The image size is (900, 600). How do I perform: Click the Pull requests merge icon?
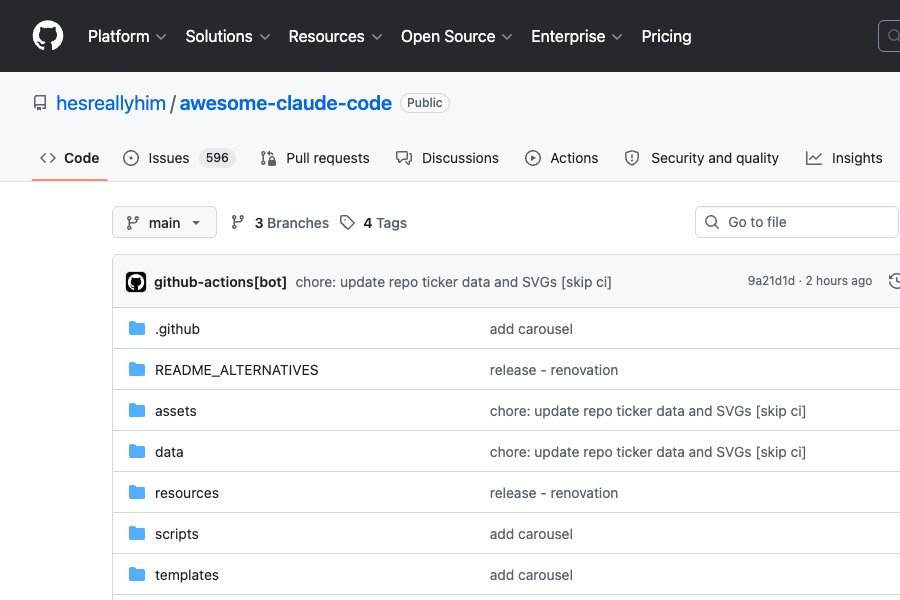268,158
